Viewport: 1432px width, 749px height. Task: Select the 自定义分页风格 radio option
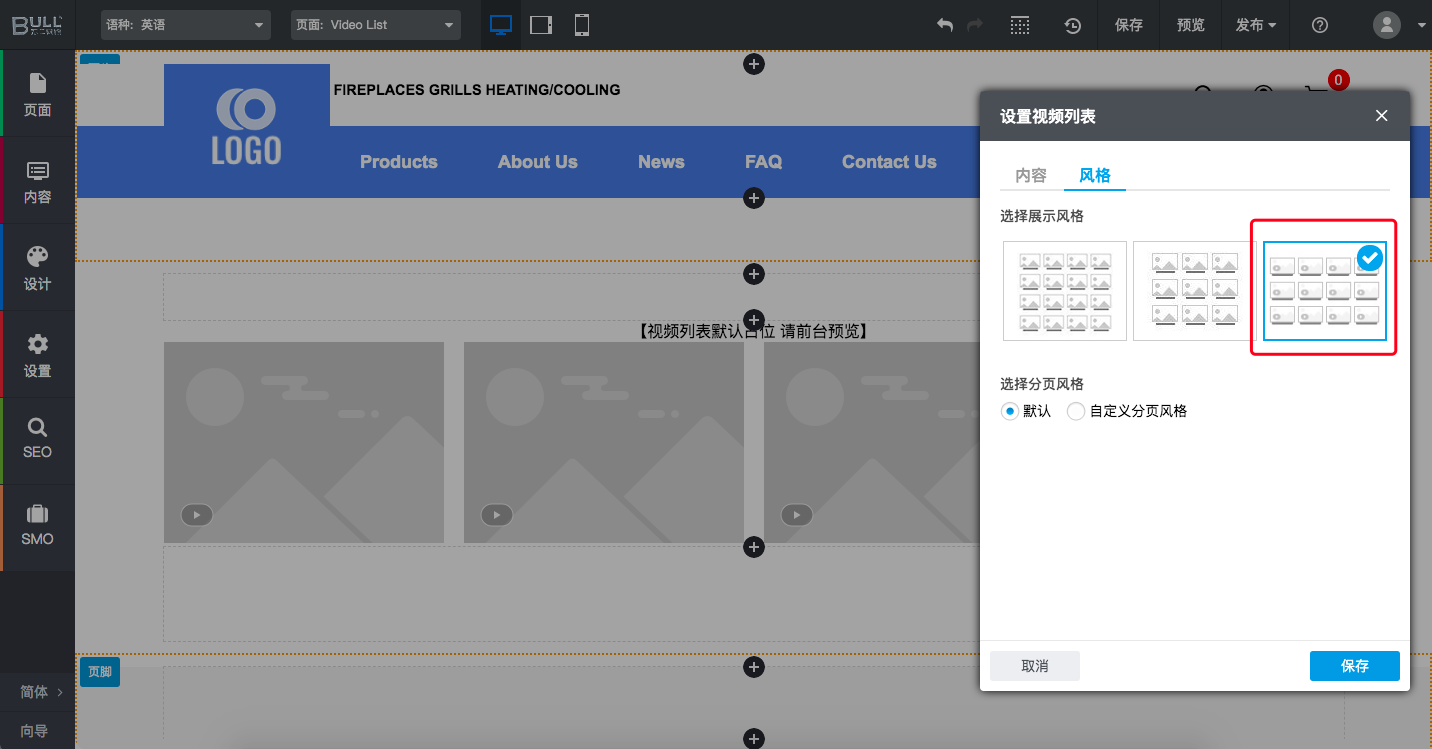1076,411
